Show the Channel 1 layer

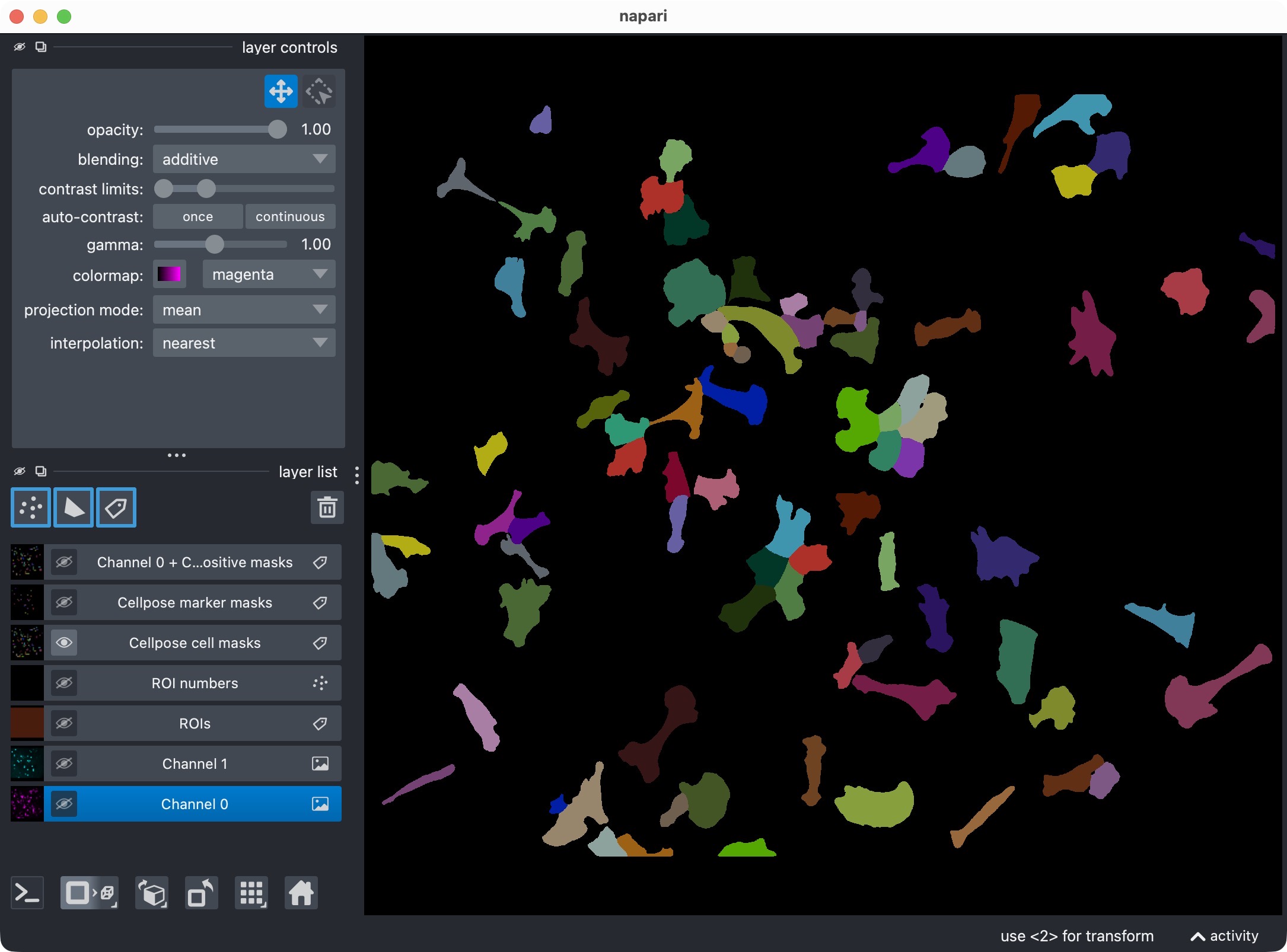[64, 763]
